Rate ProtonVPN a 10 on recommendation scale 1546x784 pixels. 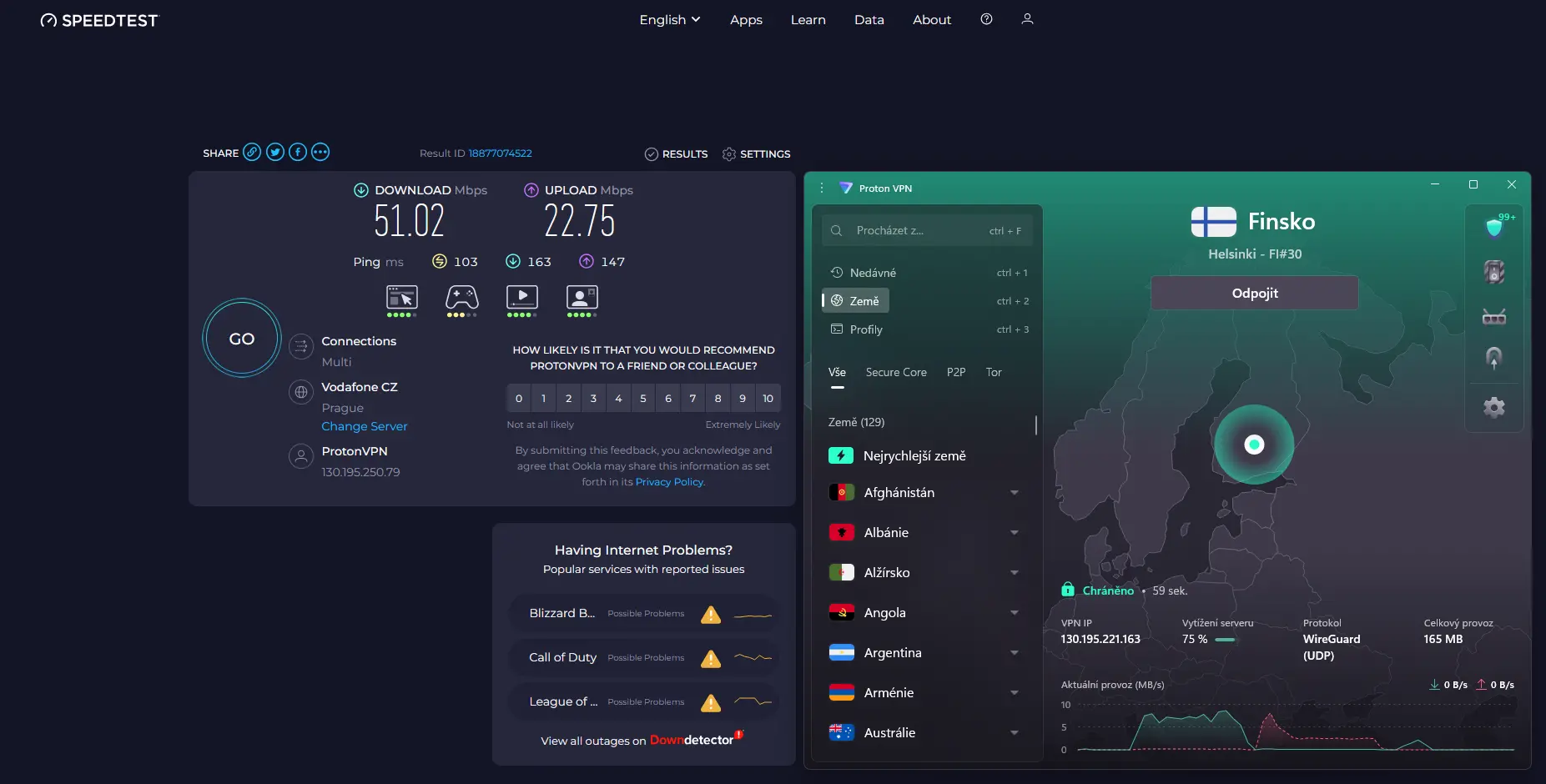pyautogui.click(x=767, y=398)
